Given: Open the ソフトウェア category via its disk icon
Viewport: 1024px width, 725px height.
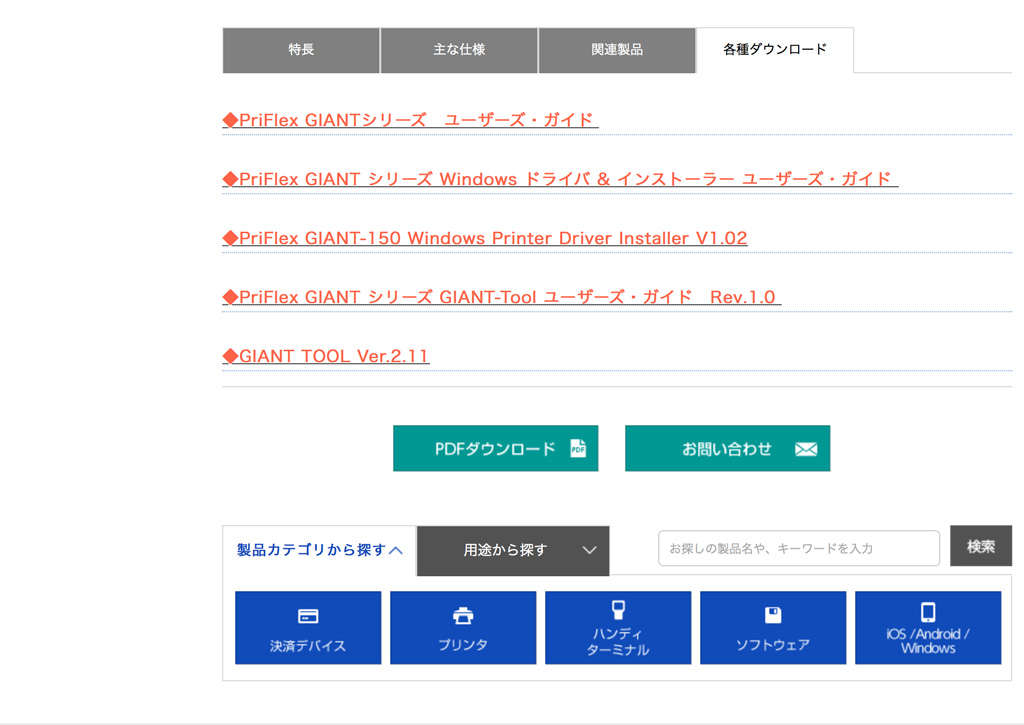Looking at the screenshot, I should [x=772, y=615].
